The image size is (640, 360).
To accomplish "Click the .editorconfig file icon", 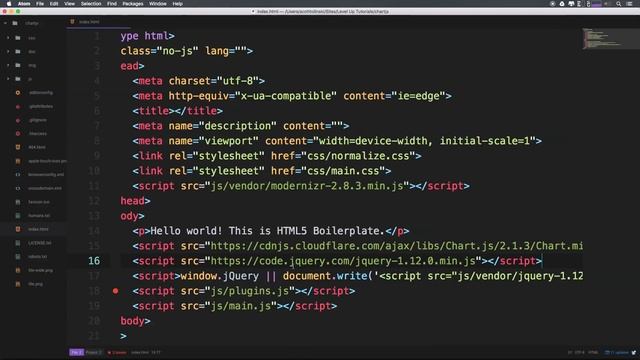I will (18, 93).
